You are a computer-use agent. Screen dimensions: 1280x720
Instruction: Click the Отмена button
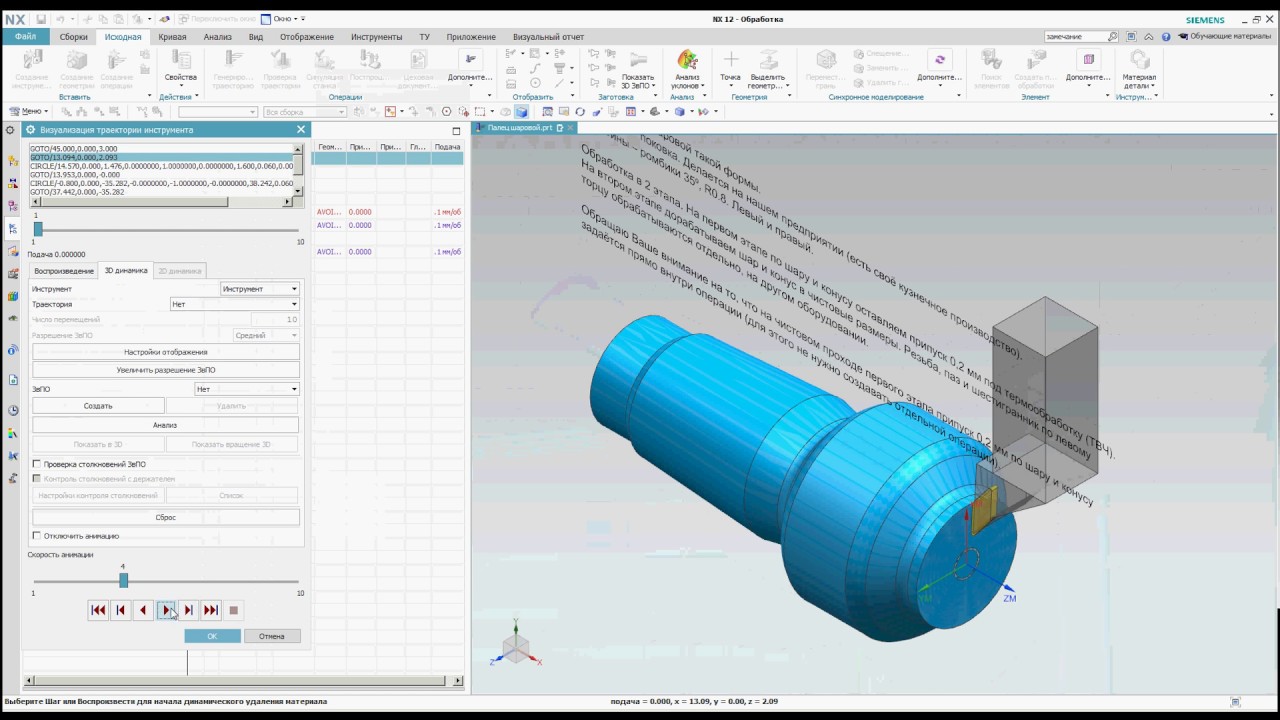pos(272,636)
